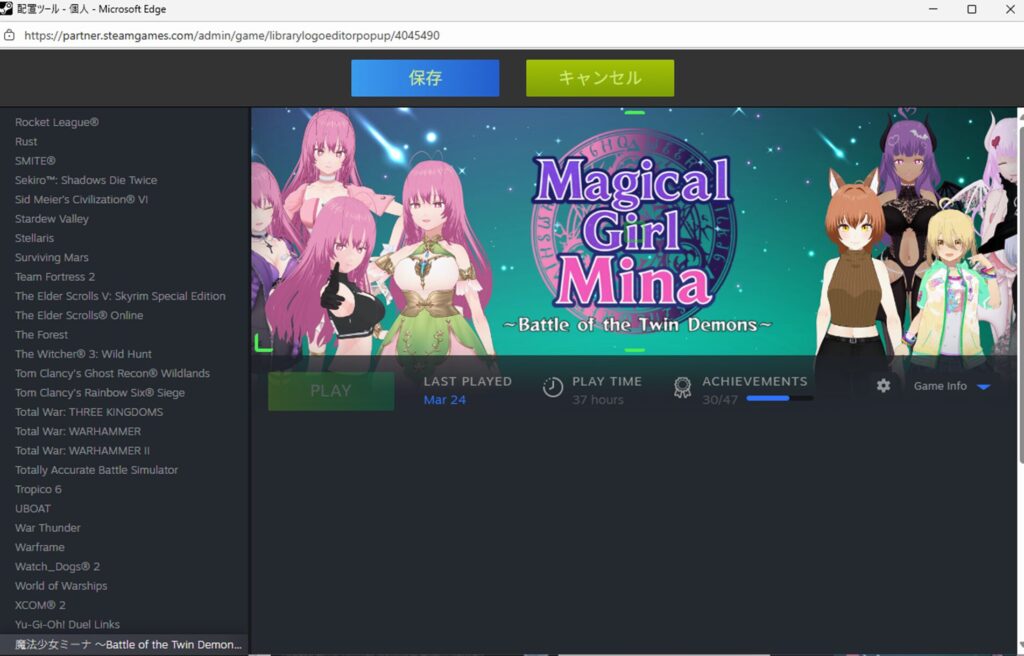Click the lock icon in the address bar
1024x656 pixels.
pyautogui.click(x=10, y=35)
